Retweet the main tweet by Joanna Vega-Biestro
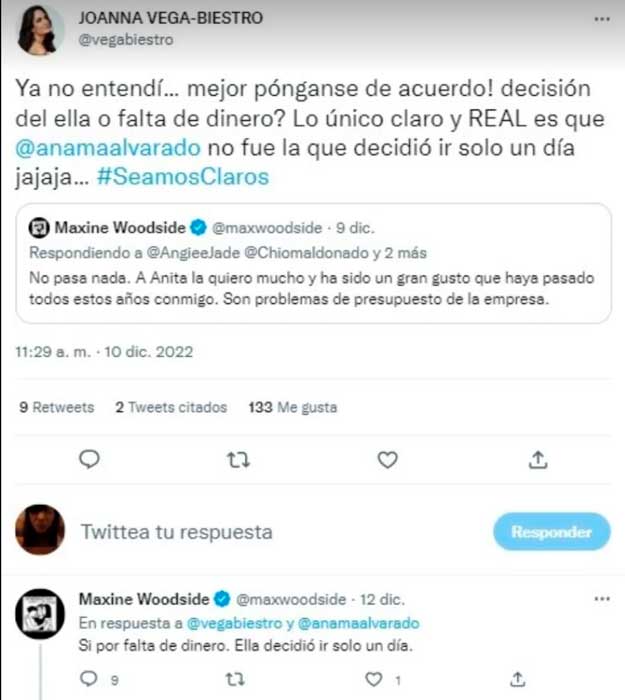Screen dimensions: 625x700 (x=238, y=460)
